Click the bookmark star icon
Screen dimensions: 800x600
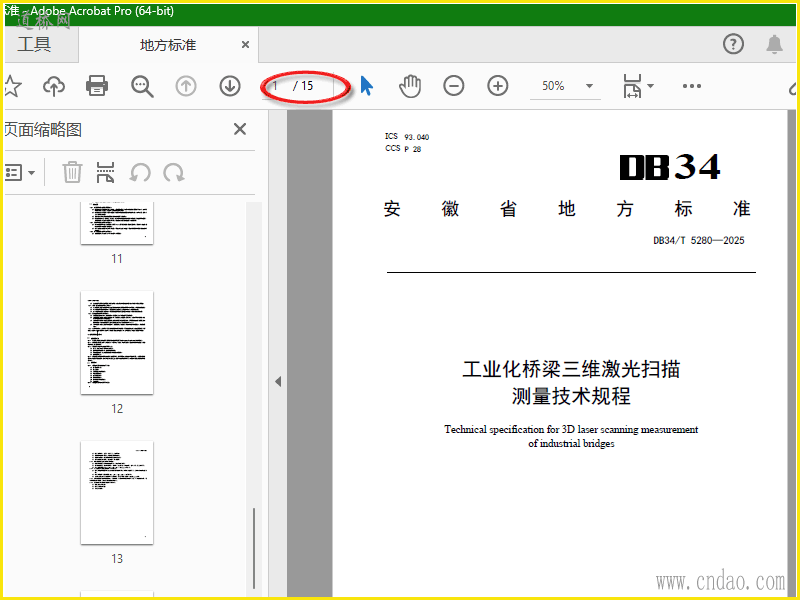12,86
